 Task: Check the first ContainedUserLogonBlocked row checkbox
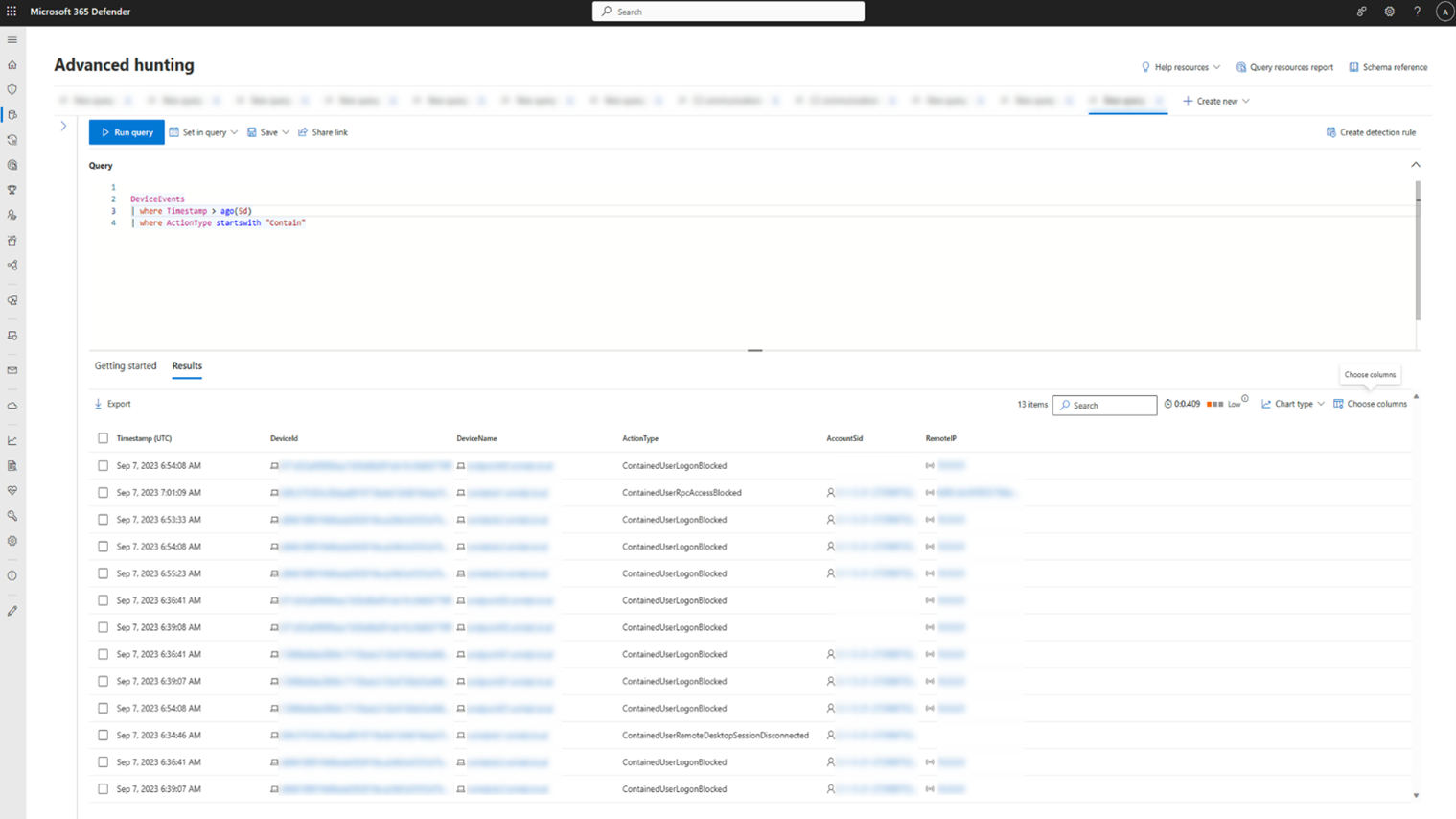[102, 465]
